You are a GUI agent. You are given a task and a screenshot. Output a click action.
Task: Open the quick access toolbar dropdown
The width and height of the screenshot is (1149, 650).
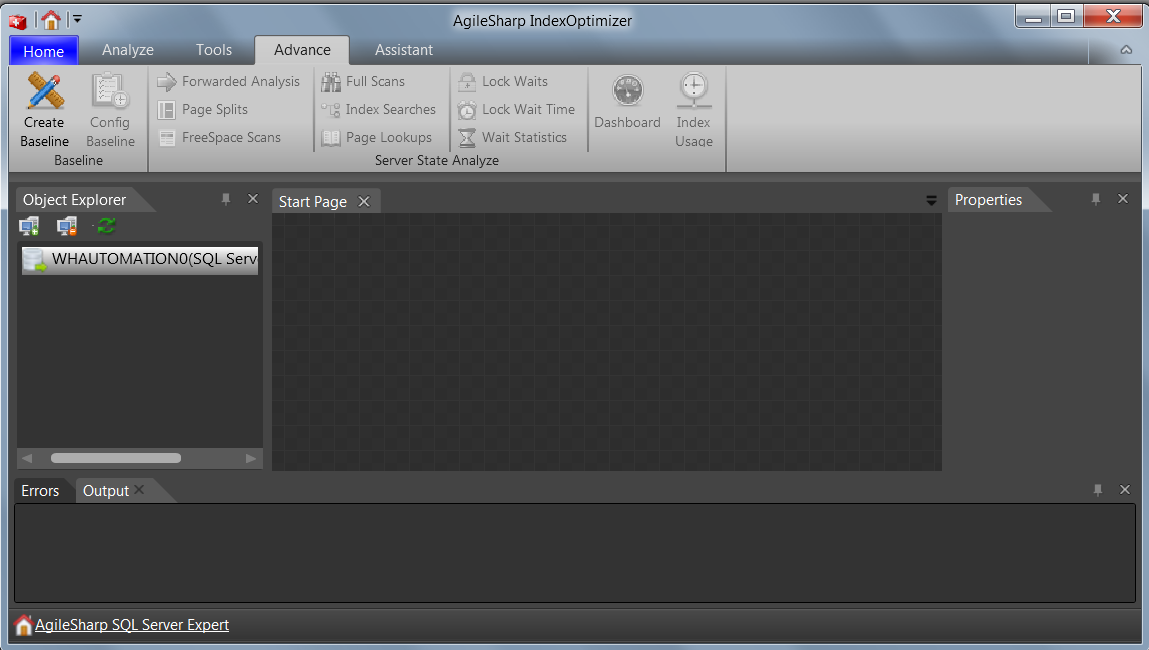point(77,20)
